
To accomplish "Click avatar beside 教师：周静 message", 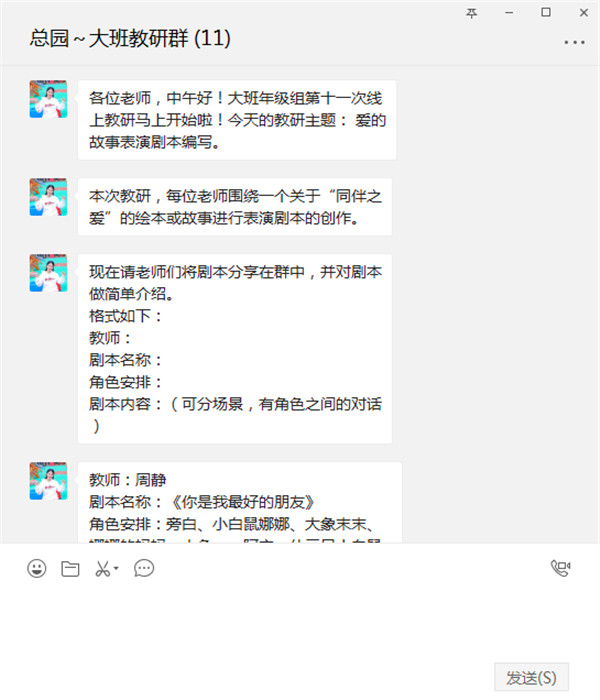I will (48, 481).
